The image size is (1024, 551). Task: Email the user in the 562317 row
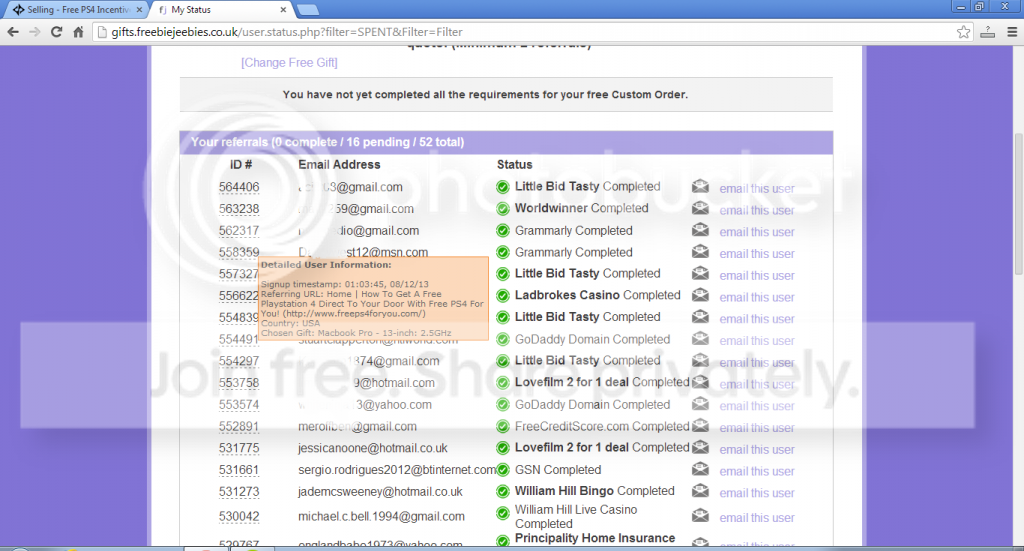(757, 232)
